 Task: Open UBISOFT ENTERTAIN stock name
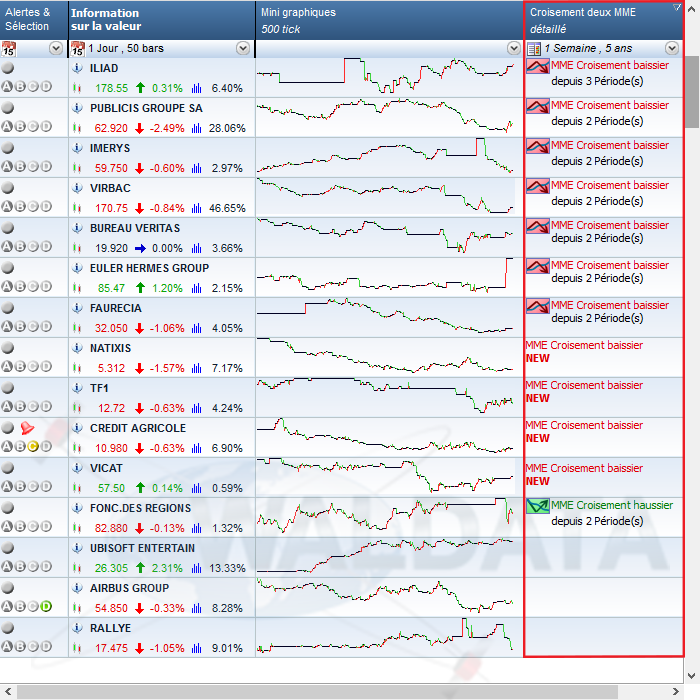(x=142, y=548)
